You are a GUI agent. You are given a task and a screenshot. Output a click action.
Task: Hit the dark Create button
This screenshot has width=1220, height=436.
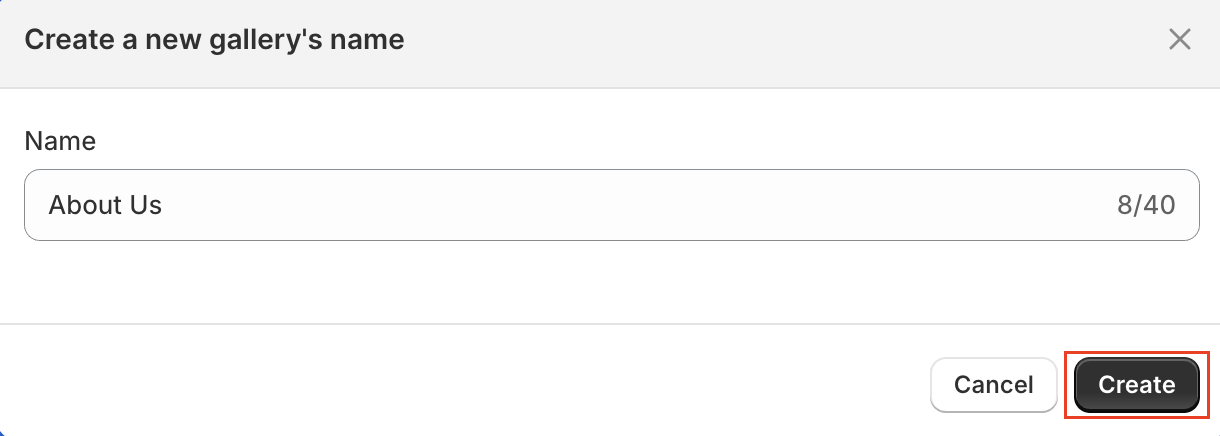click(x=1136, y=385)
